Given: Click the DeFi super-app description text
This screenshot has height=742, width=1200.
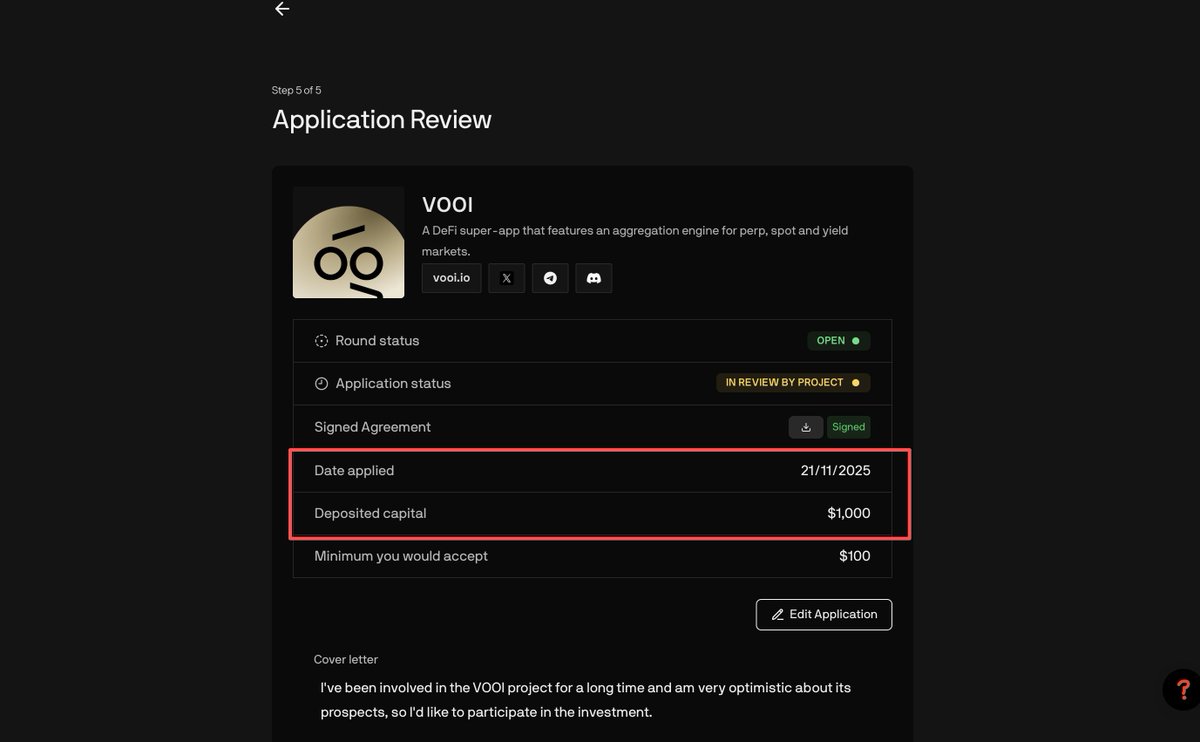Looking at the screenshot, I should coord(635,241).
